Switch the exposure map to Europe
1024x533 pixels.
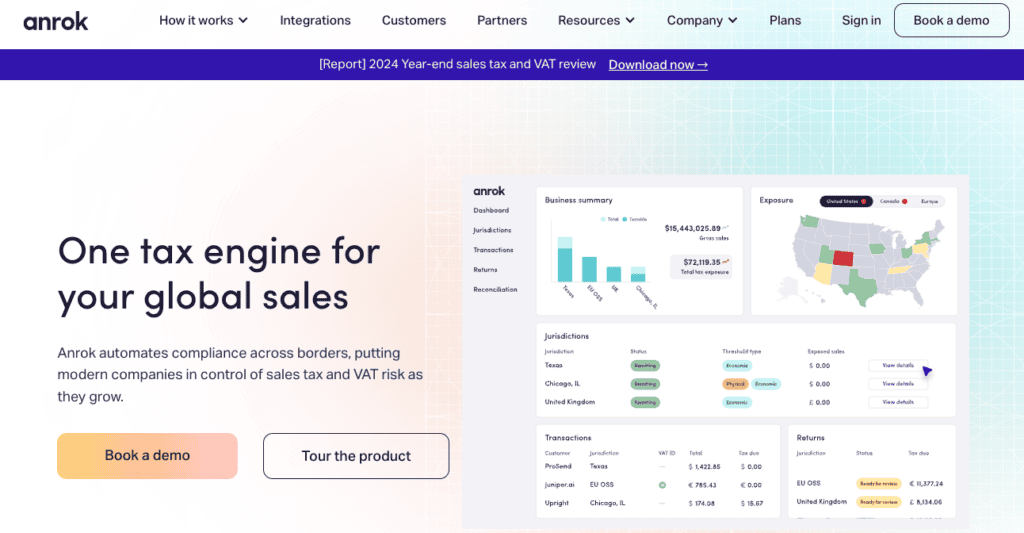930,201
